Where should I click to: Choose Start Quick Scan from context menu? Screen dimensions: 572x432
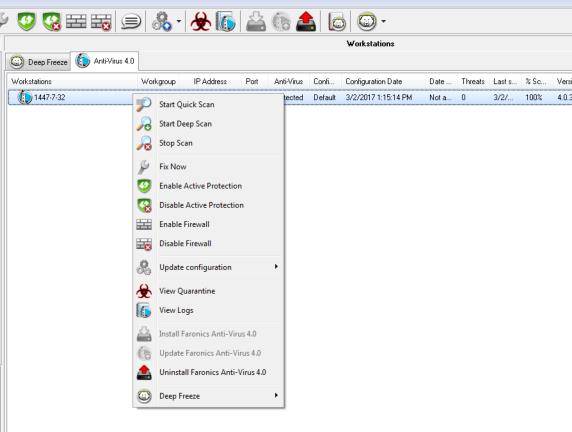point(208,104)
